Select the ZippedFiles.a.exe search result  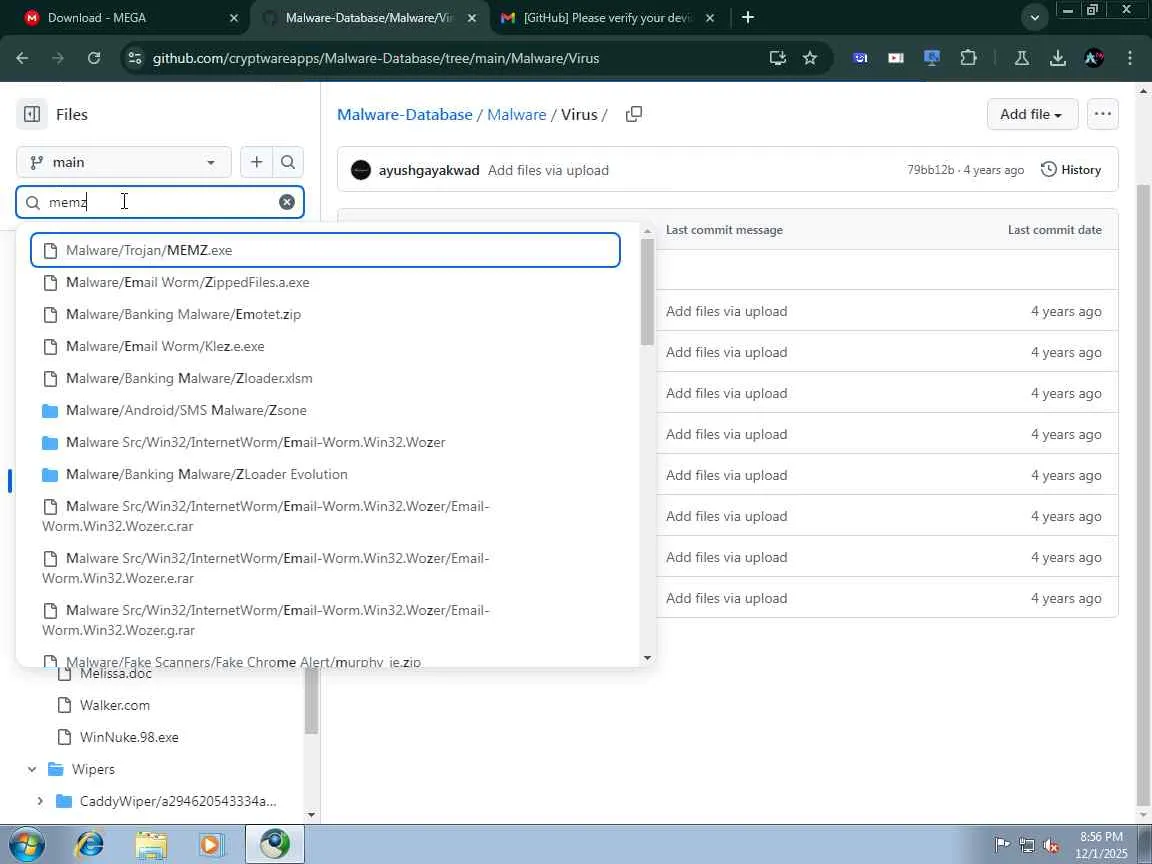point(325,282)
